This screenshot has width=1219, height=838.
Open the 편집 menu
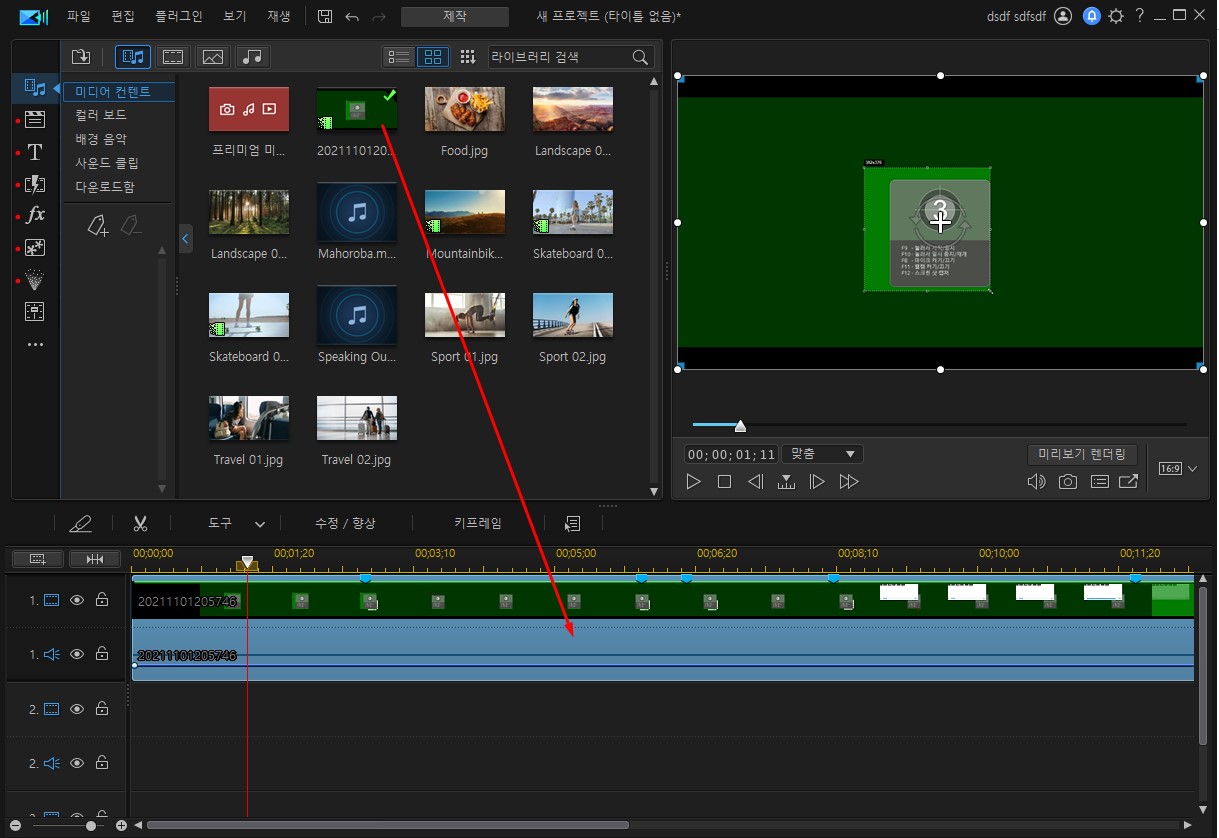coord(123,16)
